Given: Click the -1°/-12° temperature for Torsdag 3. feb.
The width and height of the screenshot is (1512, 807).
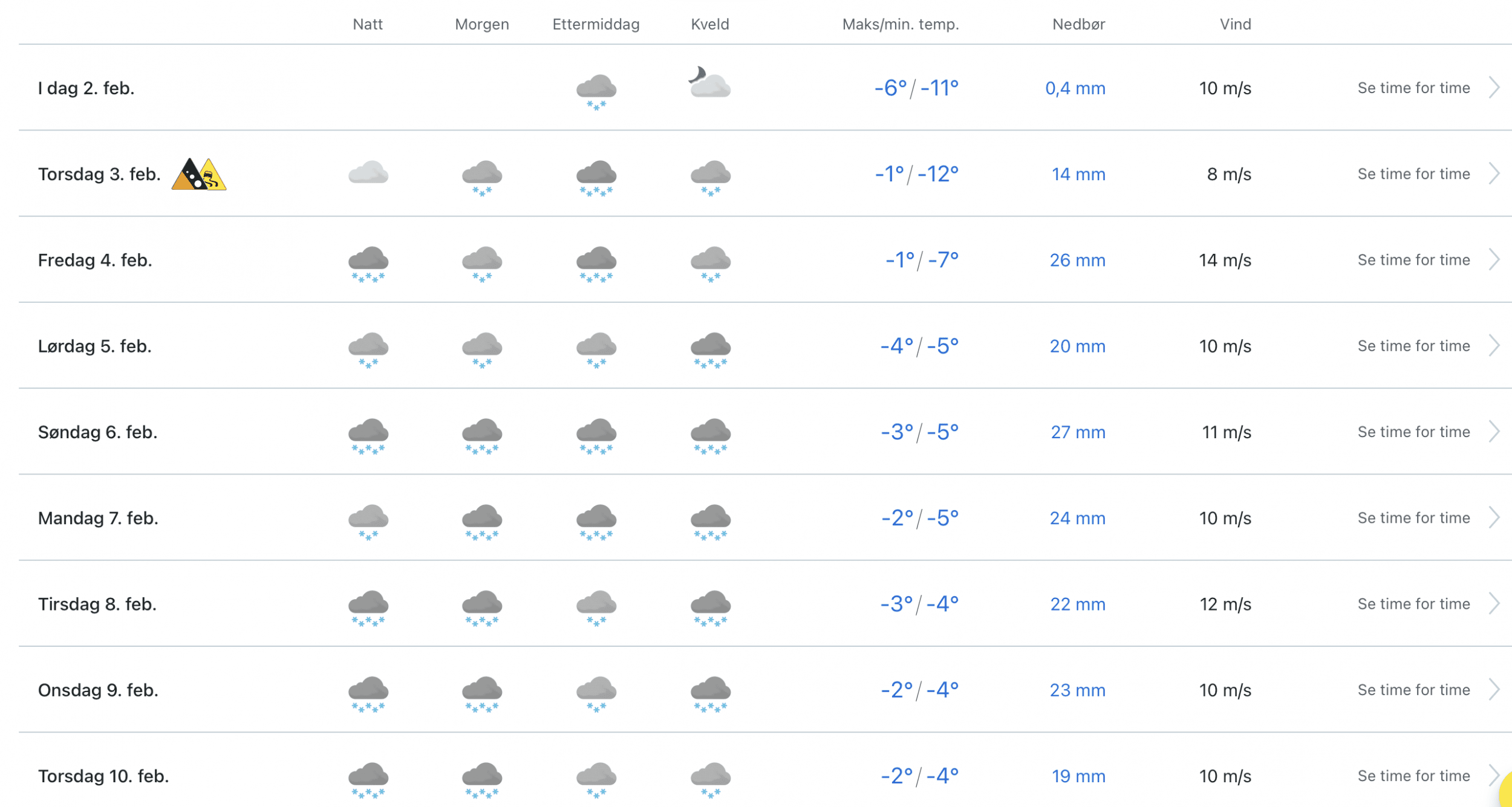Looking at the screenshot, I should pyautogui.click(x=916, y=174).
